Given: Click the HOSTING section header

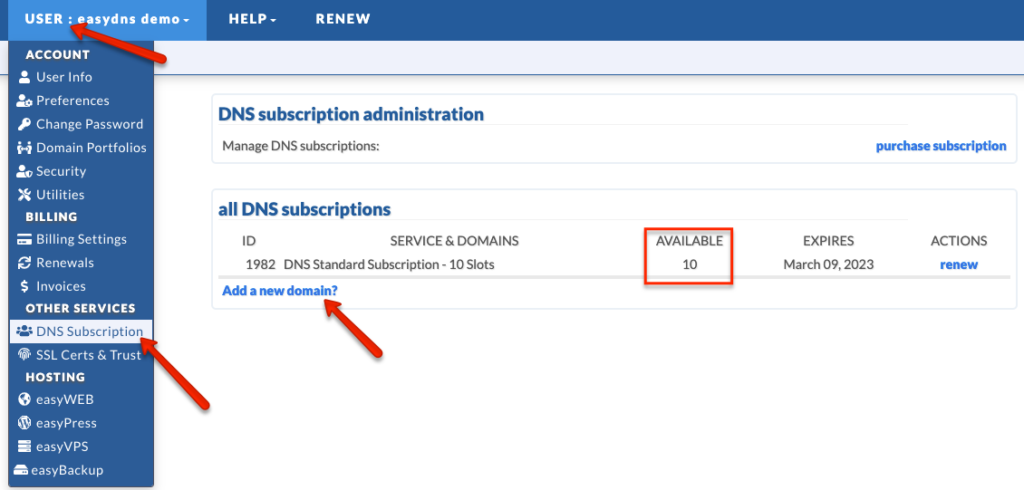Looking at the screenshot, I should tap(55, 377).
